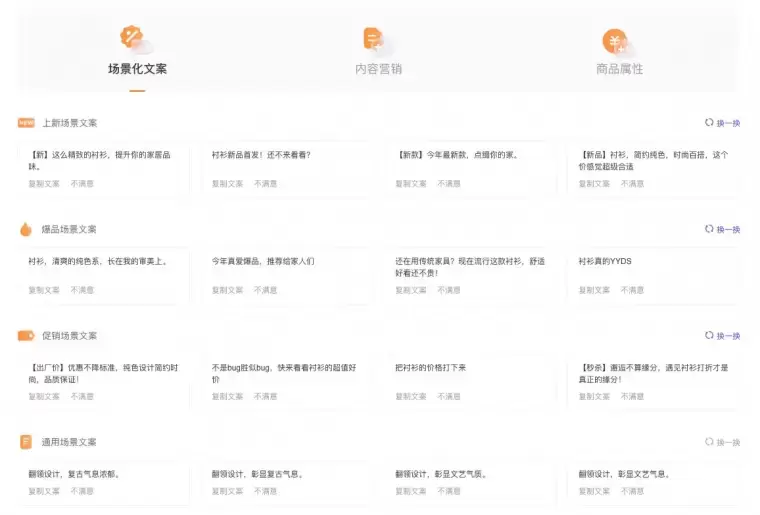Copy text of 衬衫,清爽的纯色系 card
Image resolution: width=760 pixels, height=515 pixels.
[x=44, y=290]
